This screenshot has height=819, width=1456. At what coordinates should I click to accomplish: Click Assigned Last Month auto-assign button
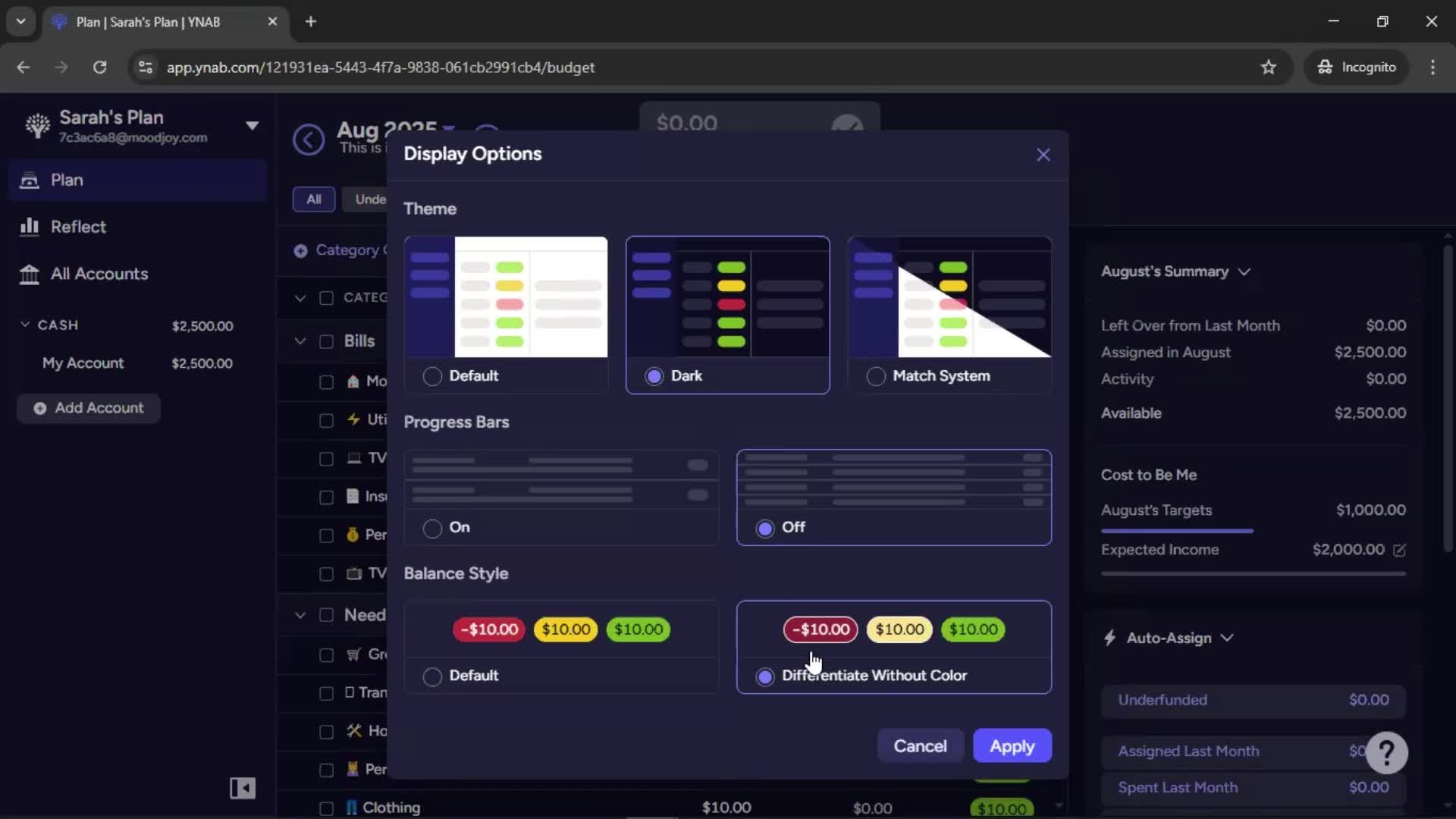pos(1254,752)
